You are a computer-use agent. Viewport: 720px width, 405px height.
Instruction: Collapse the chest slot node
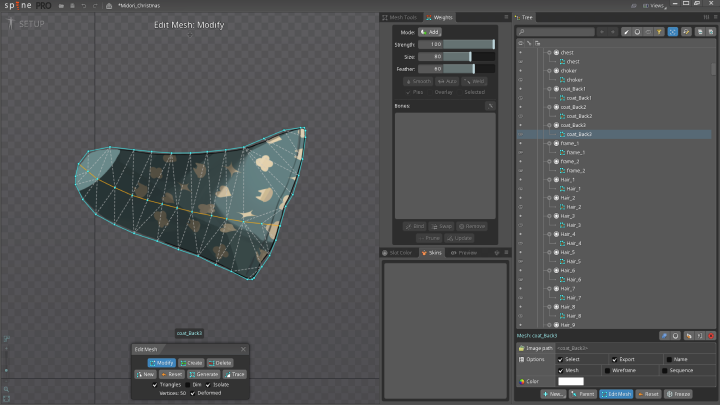(549, 53)
